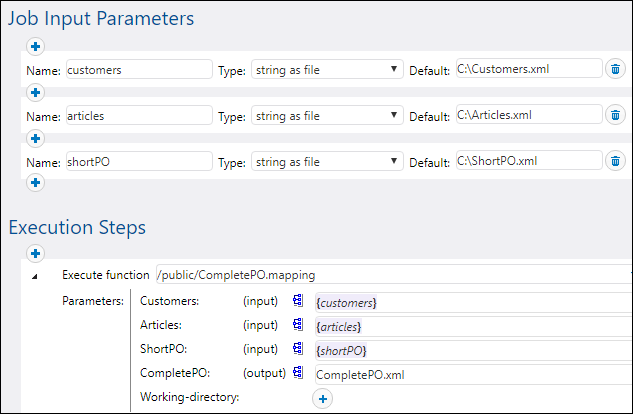Add a new step under Execution Steps
Image resolution: width=633 pixels, height=414 pixels.
point(35,254)
